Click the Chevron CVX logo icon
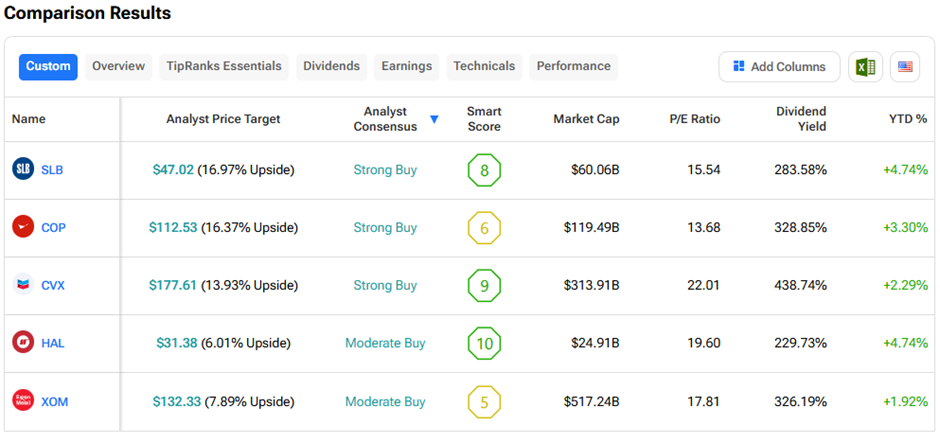Screen dimensions: 940x443 23,285
